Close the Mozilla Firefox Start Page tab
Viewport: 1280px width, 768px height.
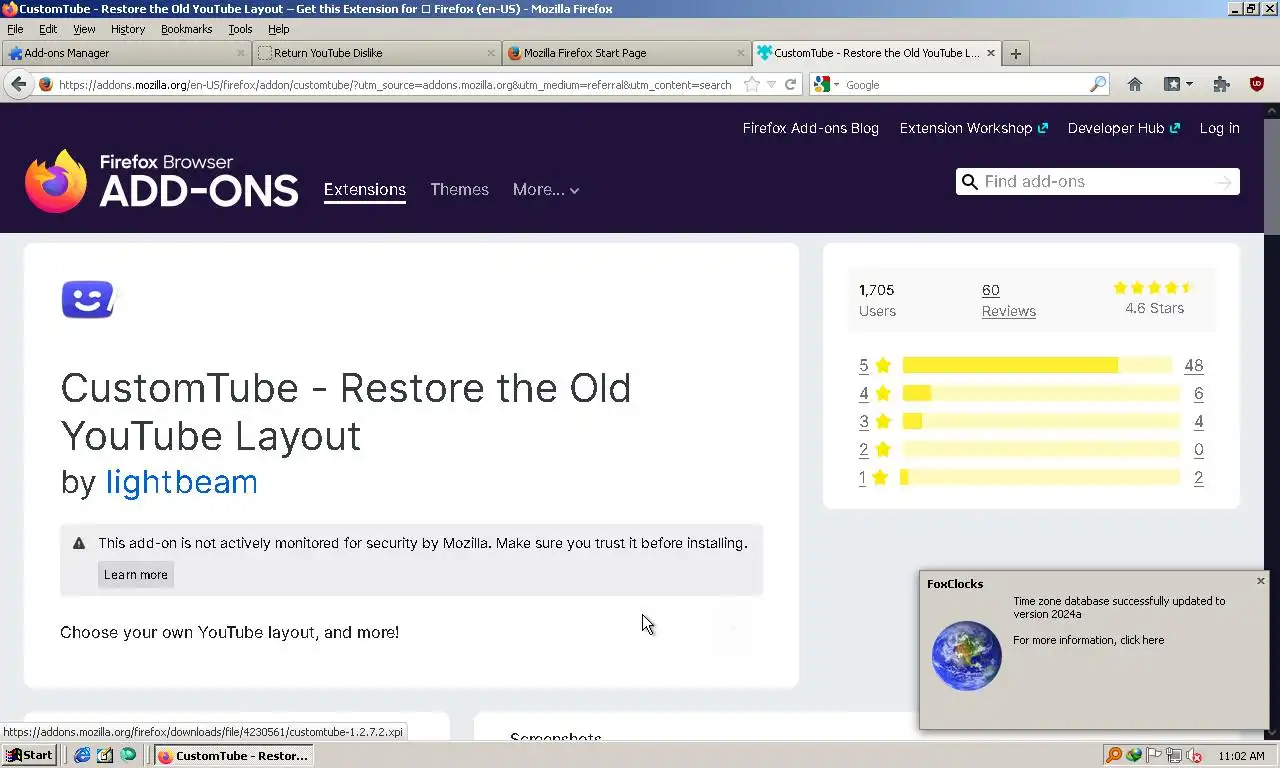click(741, 53)
